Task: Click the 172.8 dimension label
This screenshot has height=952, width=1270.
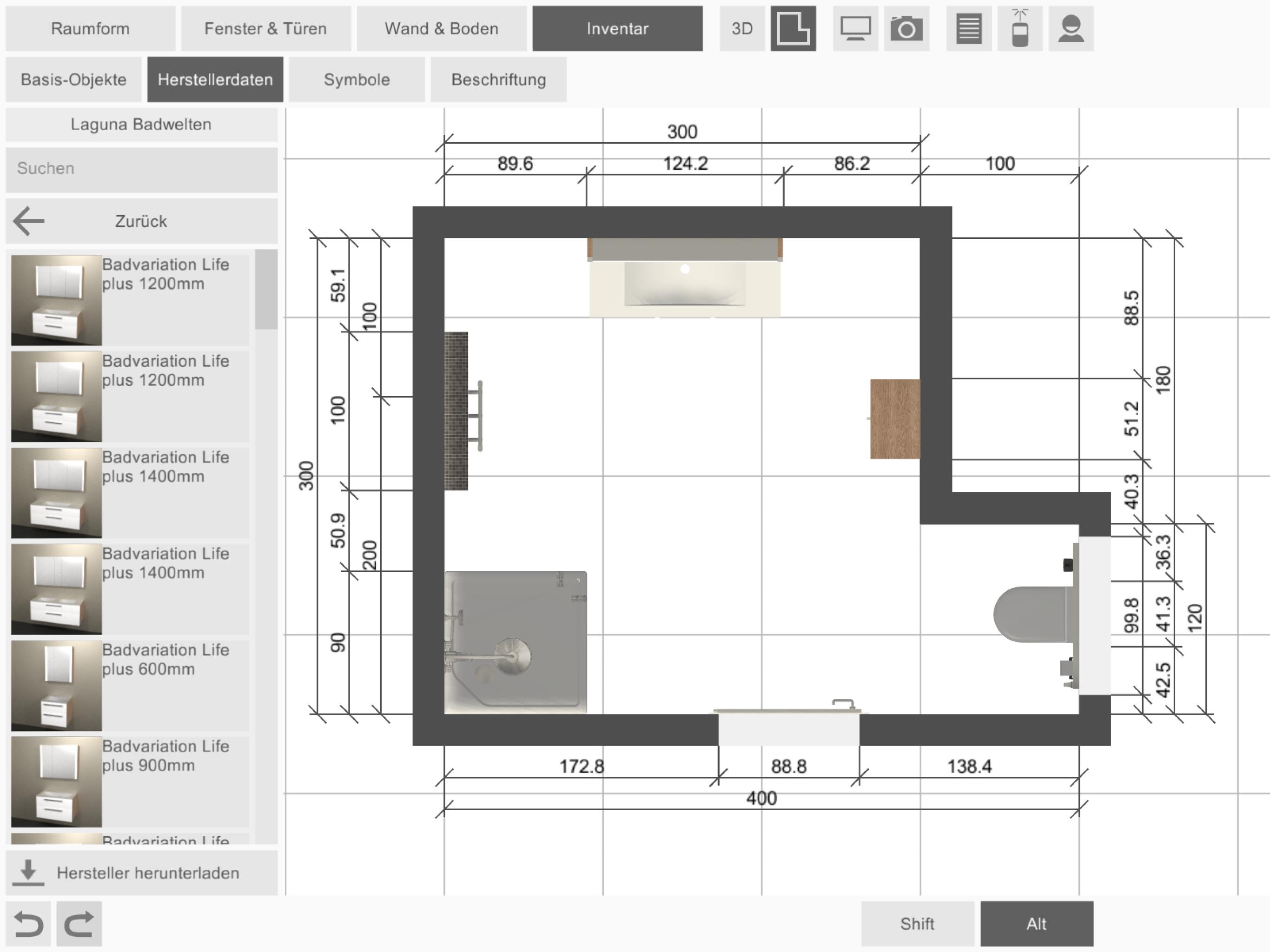Action: (582, 767)
